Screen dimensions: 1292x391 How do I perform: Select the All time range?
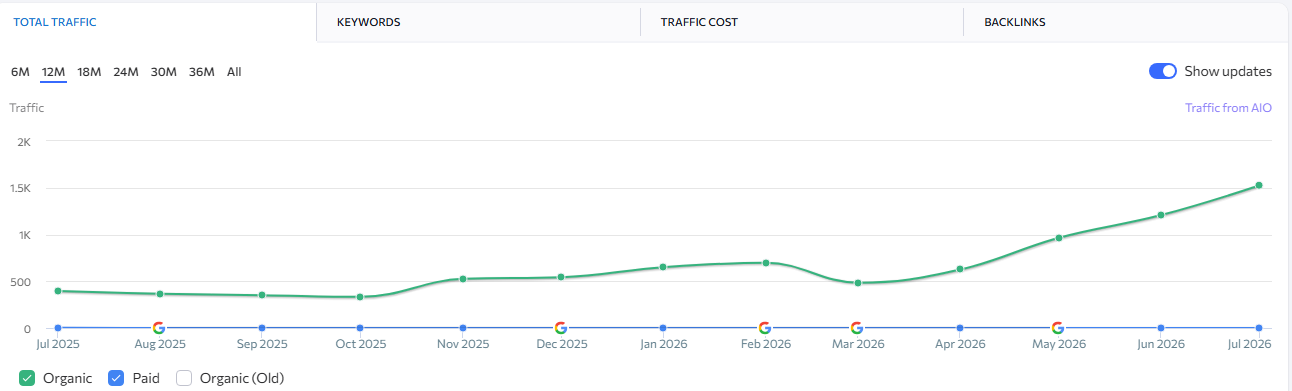click(234, 72)
